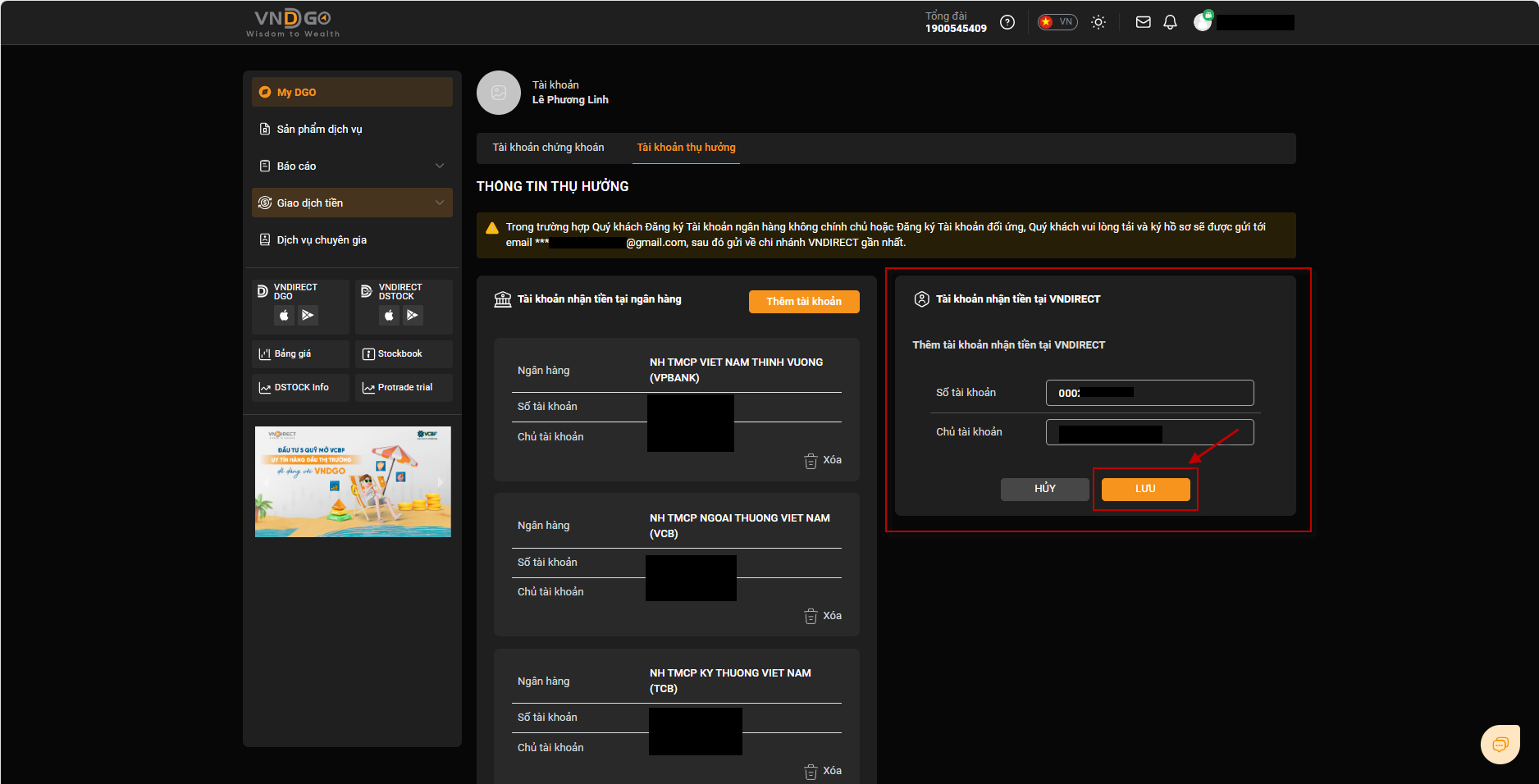This screenshot has height=784, width=1539.
Task: Delete the TCB account with Xóa
Action: pos(823,771)
